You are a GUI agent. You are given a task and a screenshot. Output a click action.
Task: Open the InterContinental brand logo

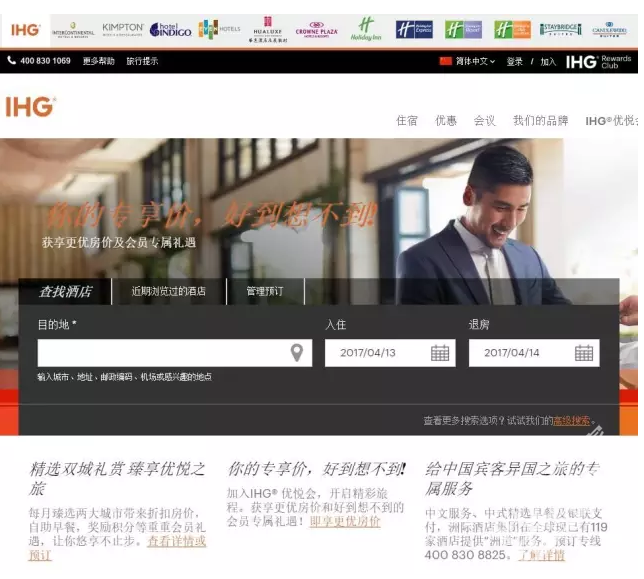coord(73,30)
